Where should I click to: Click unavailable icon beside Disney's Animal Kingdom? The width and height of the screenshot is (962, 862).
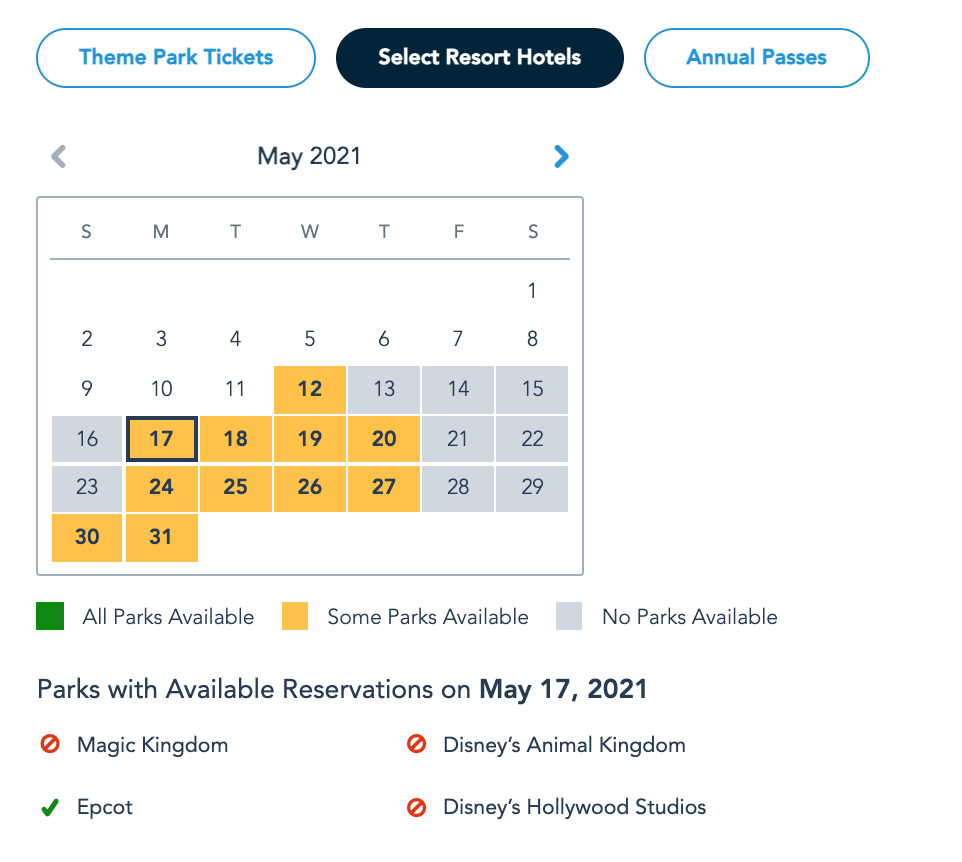tap(417, 745)
